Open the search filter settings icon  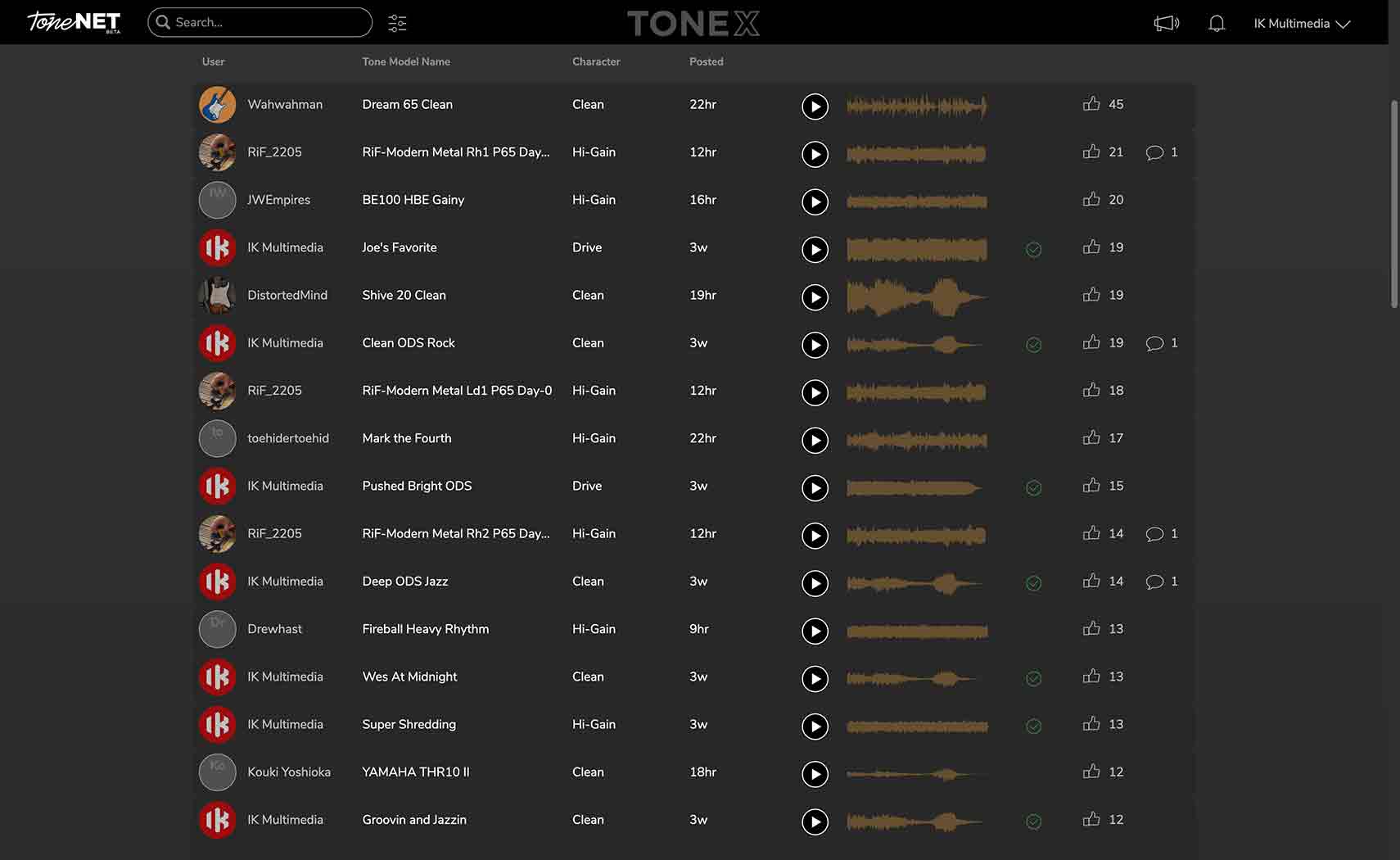tap(397, 23)
